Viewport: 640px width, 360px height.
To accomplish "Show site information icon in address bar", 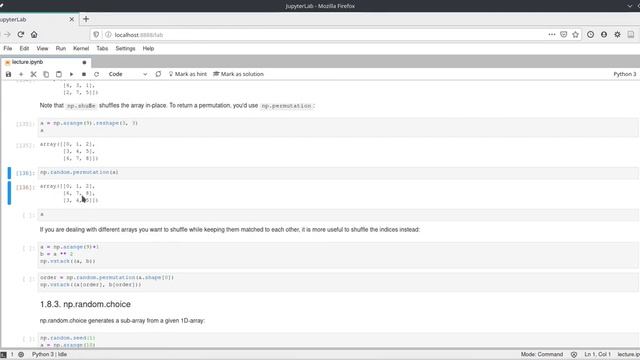I will click(x=108, y=35).
